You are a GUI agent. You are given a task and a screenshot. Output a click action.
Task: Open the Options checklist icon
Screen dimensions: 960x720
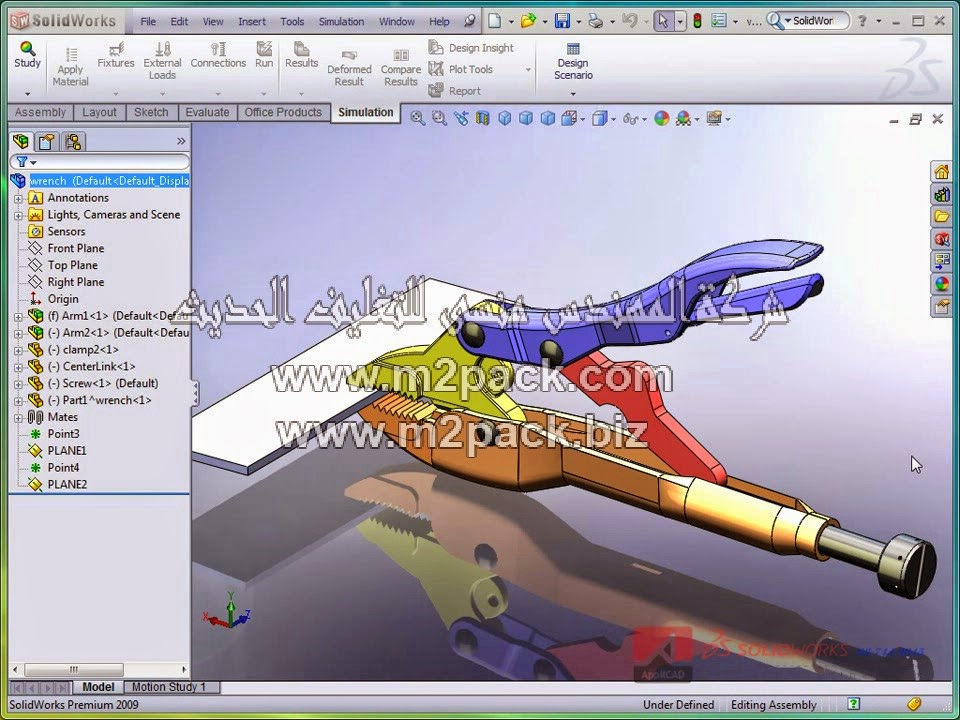pos(719,21)
